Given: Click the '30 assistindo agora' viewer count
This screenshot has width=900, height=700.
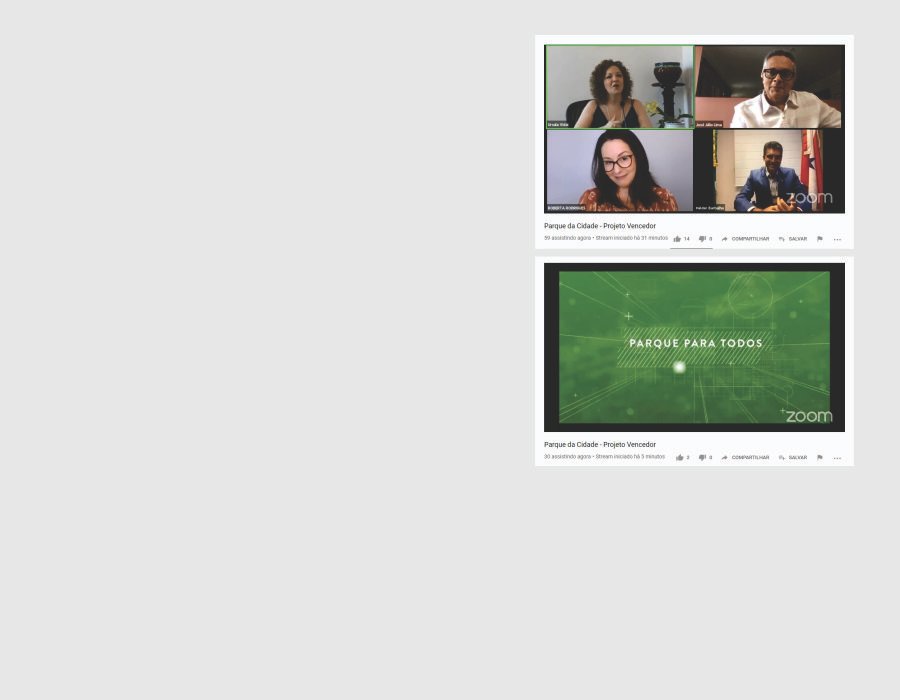Looking at the screenshot, I should point(567,457).
